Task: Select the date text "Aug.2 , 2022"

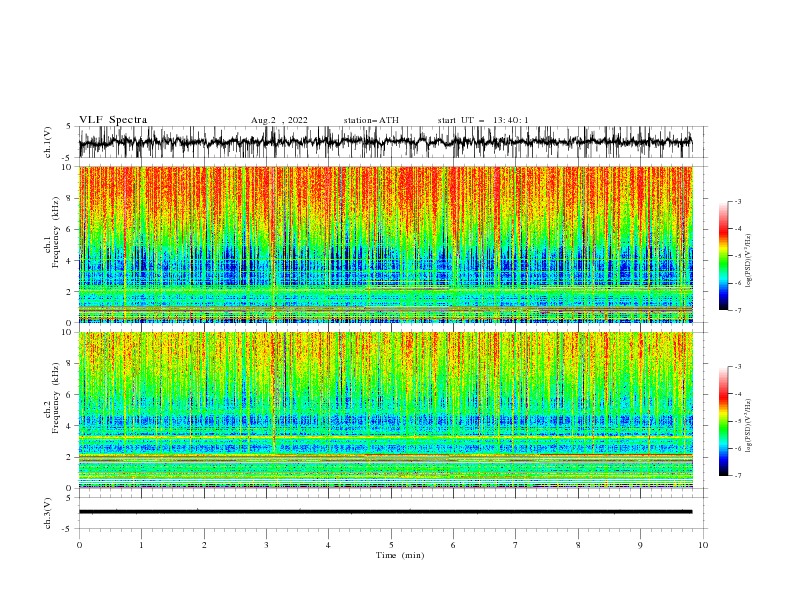Action: [x=279, y=120]
